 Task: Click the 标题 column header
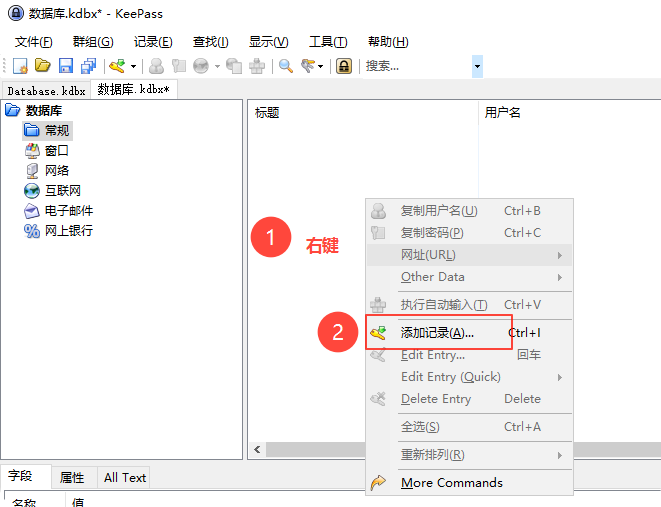[x=363, y=113]
